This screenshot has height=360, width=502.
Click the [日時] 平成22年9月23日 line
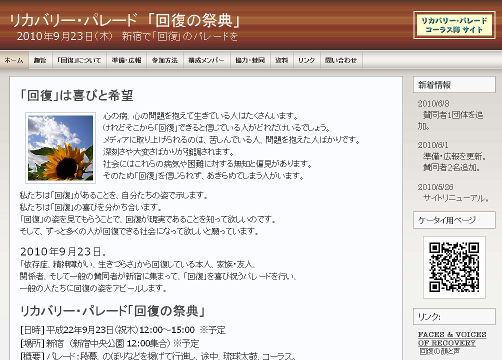123,330
